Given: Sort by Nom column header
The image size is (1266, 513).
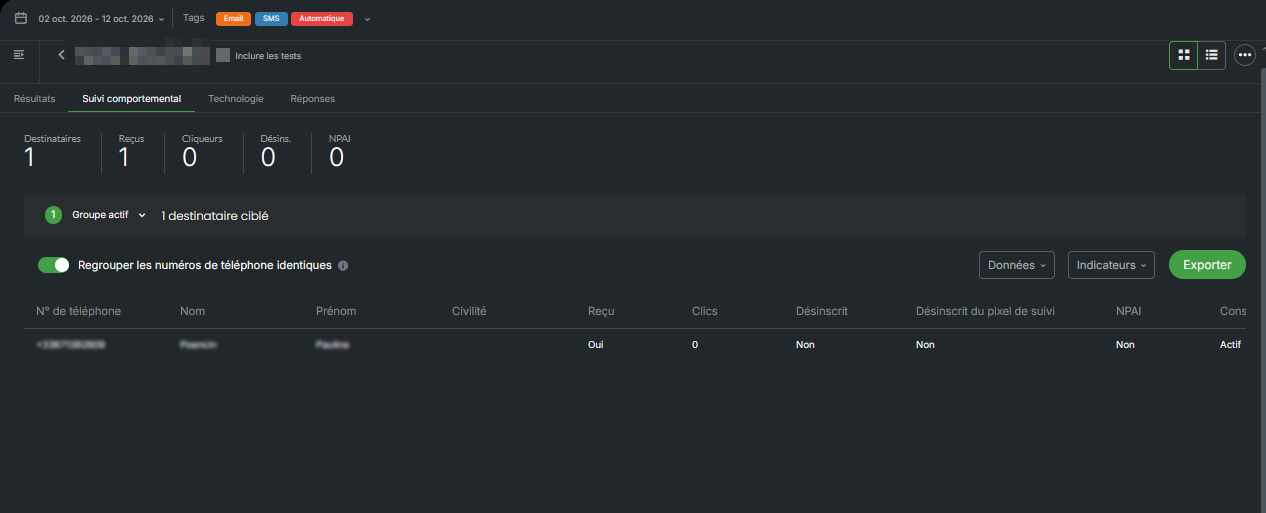Looking at the screenshot, I should click(x=192, y=311).
